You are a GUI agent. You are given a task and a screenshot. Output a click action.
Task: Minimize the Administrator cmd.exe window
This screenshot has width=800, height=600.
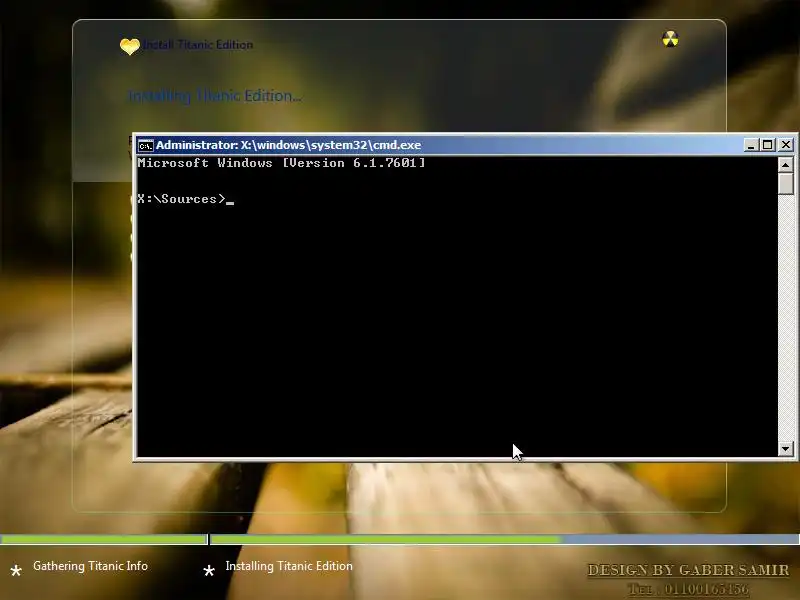click(750, 145)
